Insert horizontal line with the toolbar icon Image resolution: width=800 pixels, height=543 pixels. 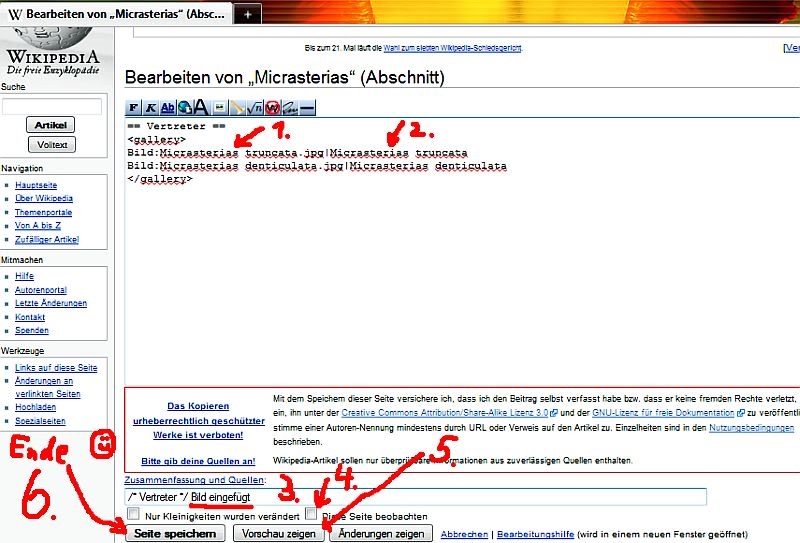click(x=307, y=107)
